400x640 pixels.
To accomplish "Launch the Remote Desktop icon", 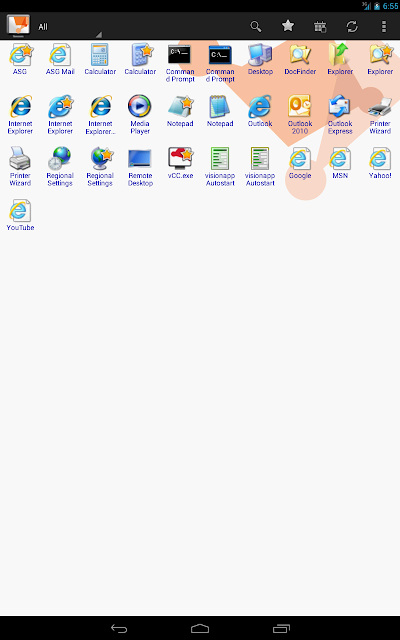I will (x=140, y=167).
